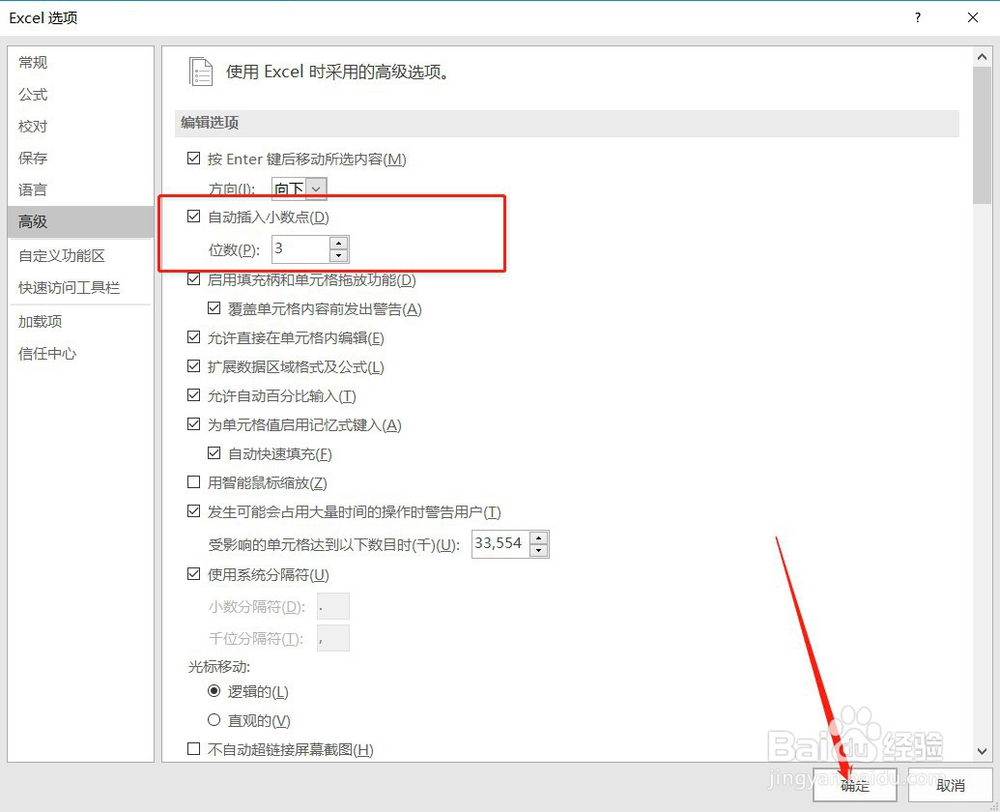Click the vertical scrollbar thumb
This screenshot has height=812, width=1000.
point(982,135)
